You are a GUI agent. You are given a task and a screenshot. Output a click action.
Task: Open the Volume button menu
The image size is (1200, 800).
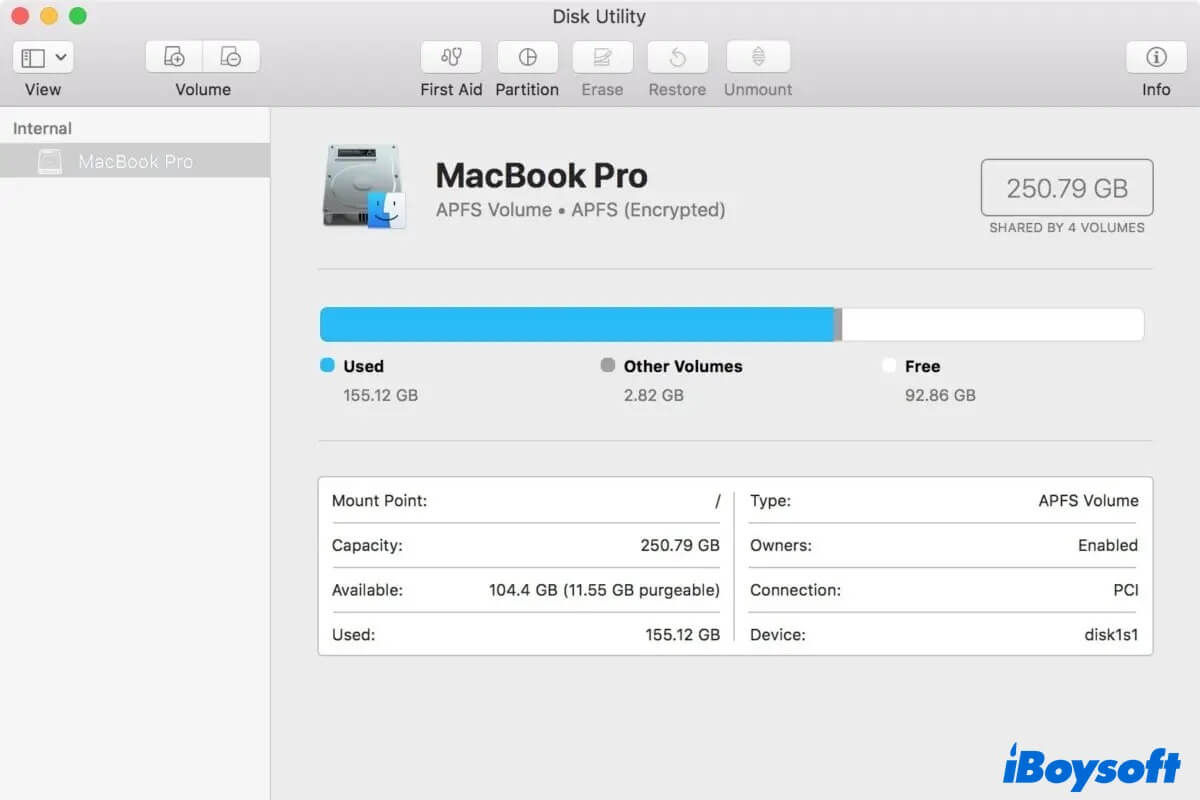click(203, 57)
